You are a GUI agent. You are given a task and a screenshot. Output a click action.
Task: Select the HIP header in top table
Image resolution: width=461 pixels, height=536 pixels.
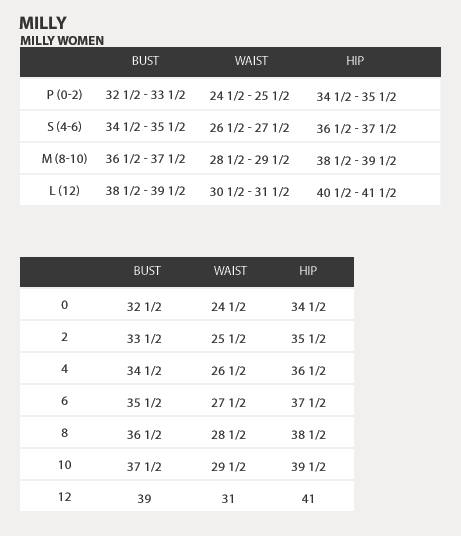click(x=355, y=61)
